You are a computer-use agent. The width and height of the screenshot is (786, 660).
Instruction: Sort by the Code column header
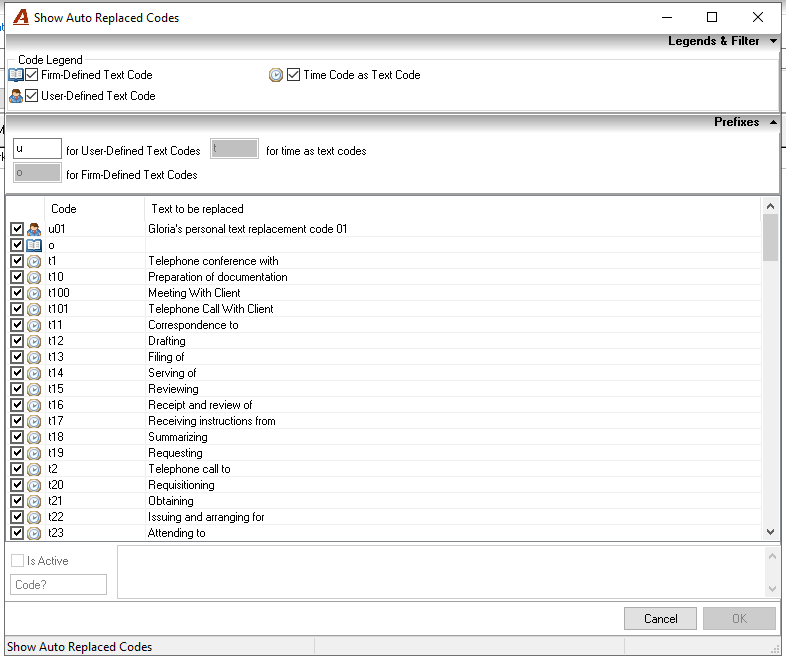(x=95, y=209)
